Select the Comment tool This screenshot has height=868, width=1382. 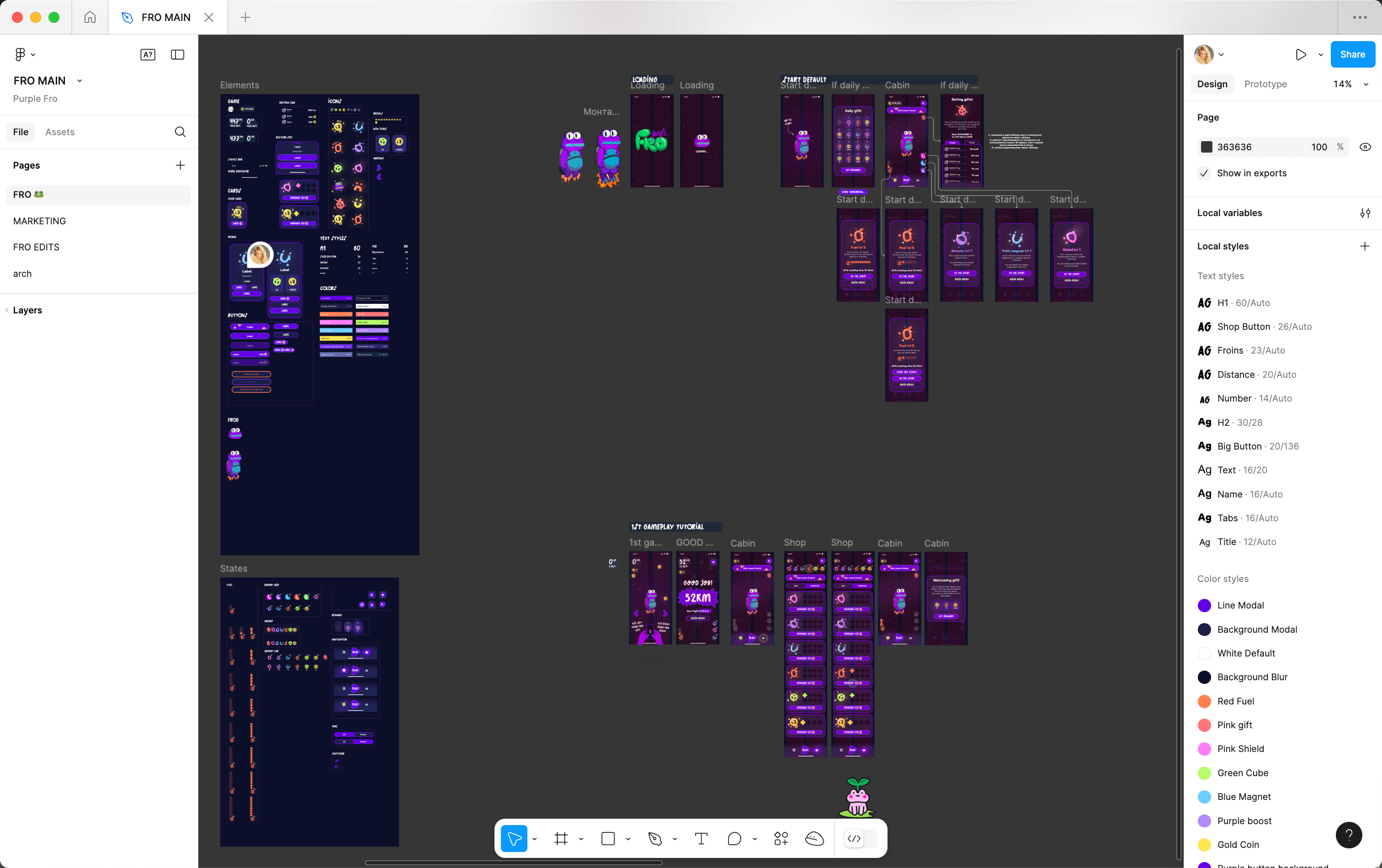pos(734,839)
